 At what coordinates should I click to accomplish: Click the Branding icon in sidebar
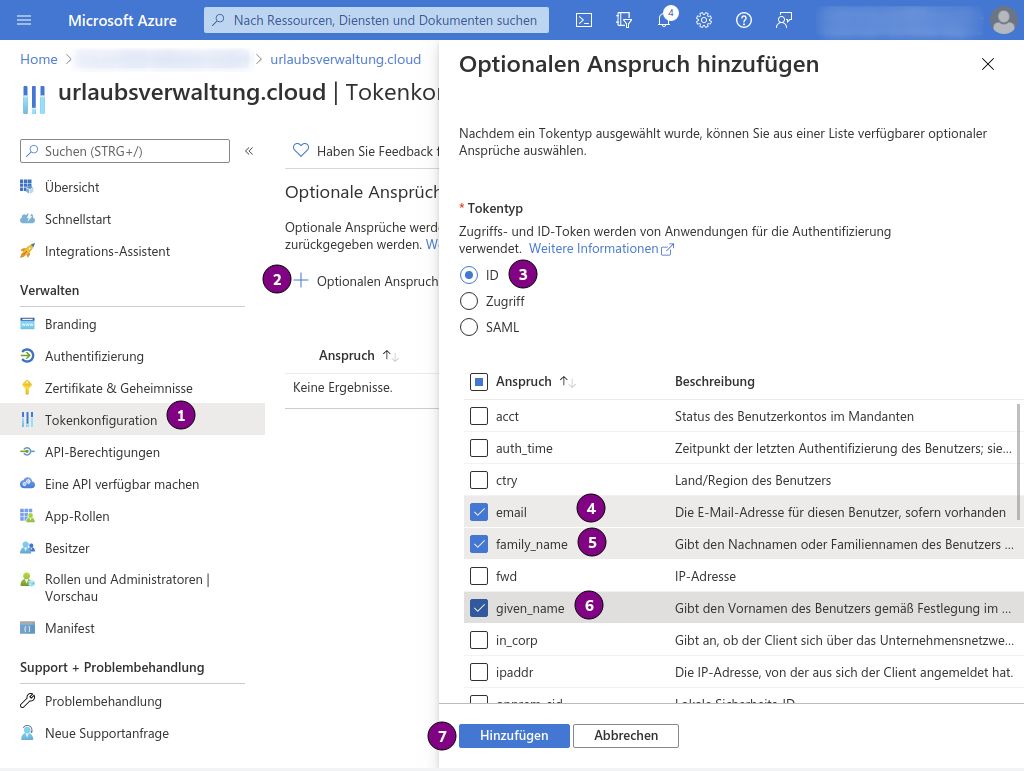(x=27, y=324)
